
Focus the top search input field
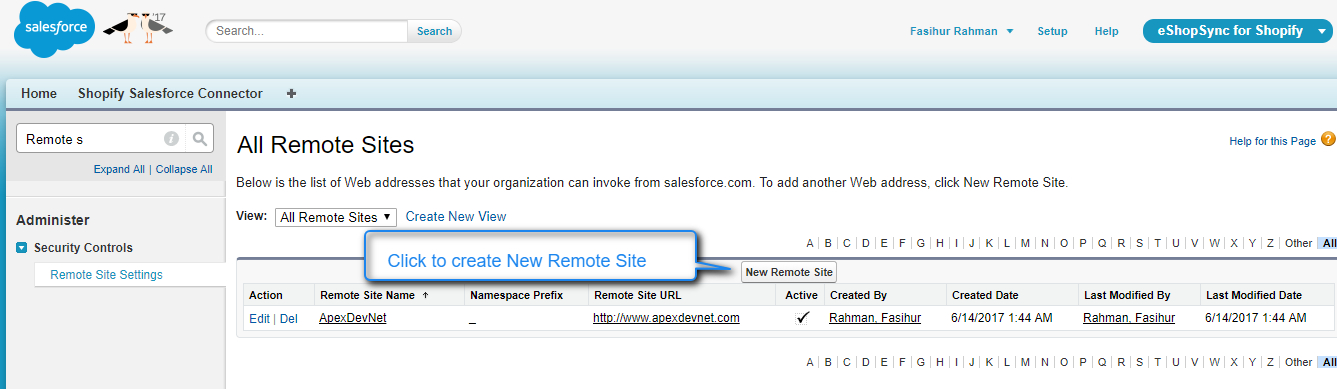[307, 31]
